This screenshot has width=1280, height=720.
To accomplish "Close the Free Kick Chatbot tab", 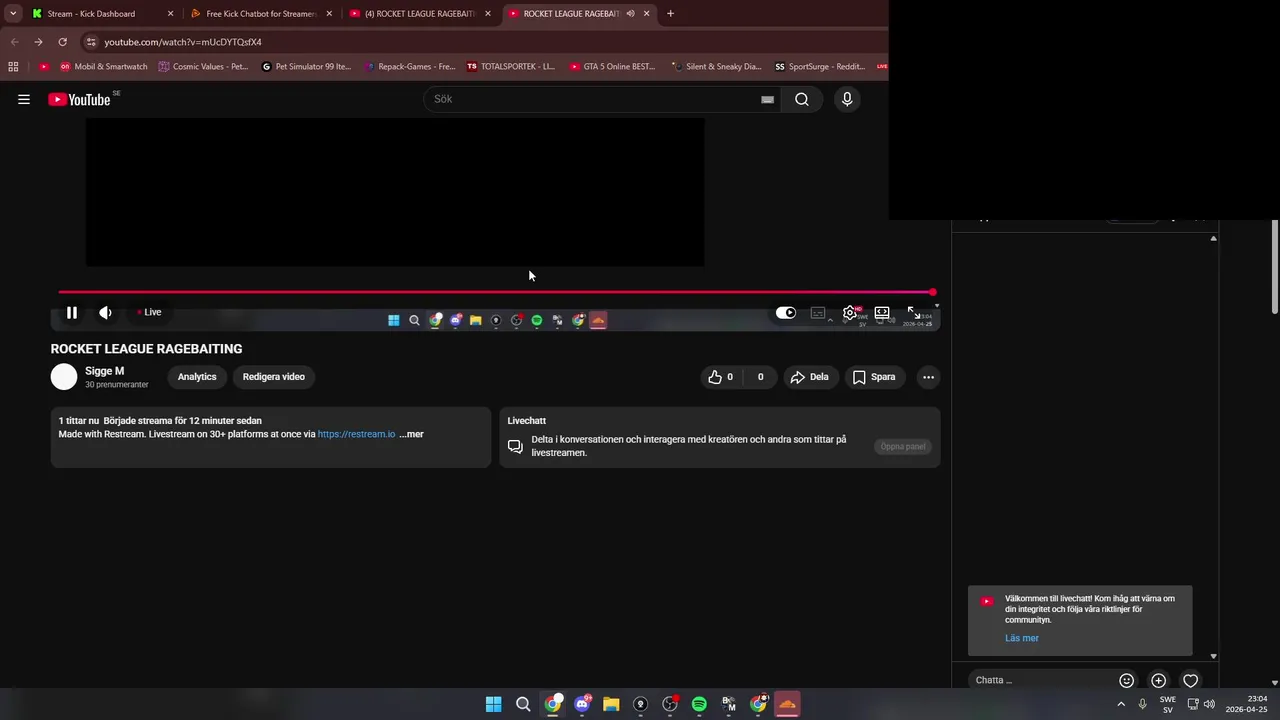I will [329, 14].
